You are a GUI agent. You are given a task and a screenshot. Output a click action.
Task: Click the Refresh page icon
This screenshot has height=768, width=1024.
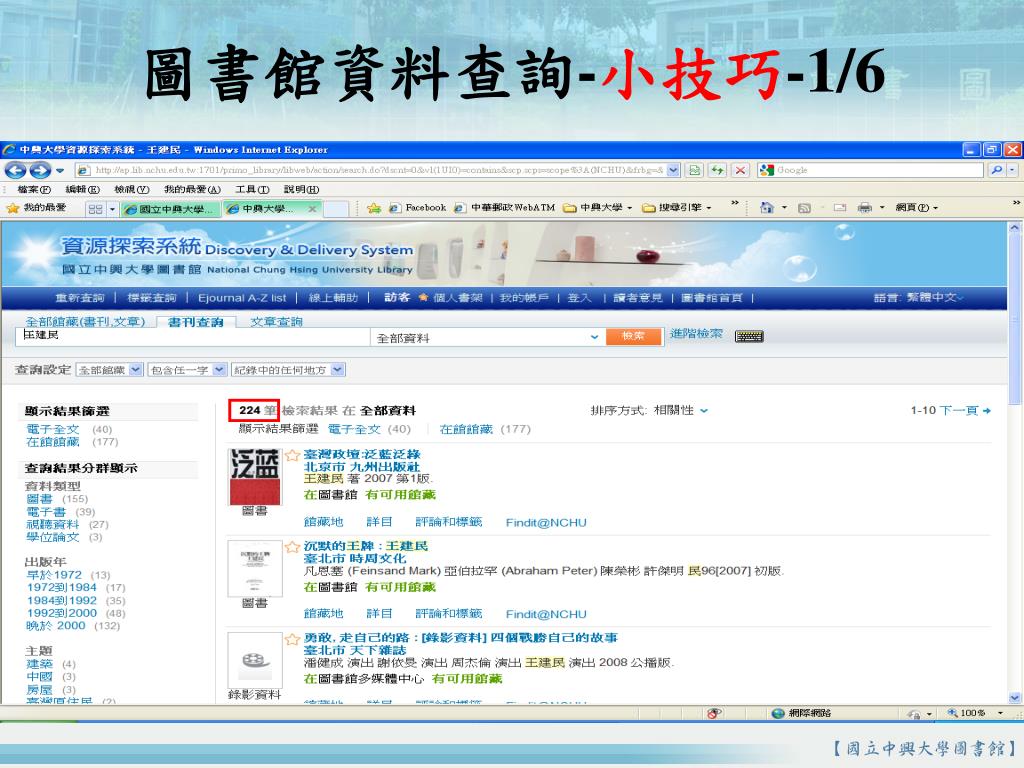[718, 170]
